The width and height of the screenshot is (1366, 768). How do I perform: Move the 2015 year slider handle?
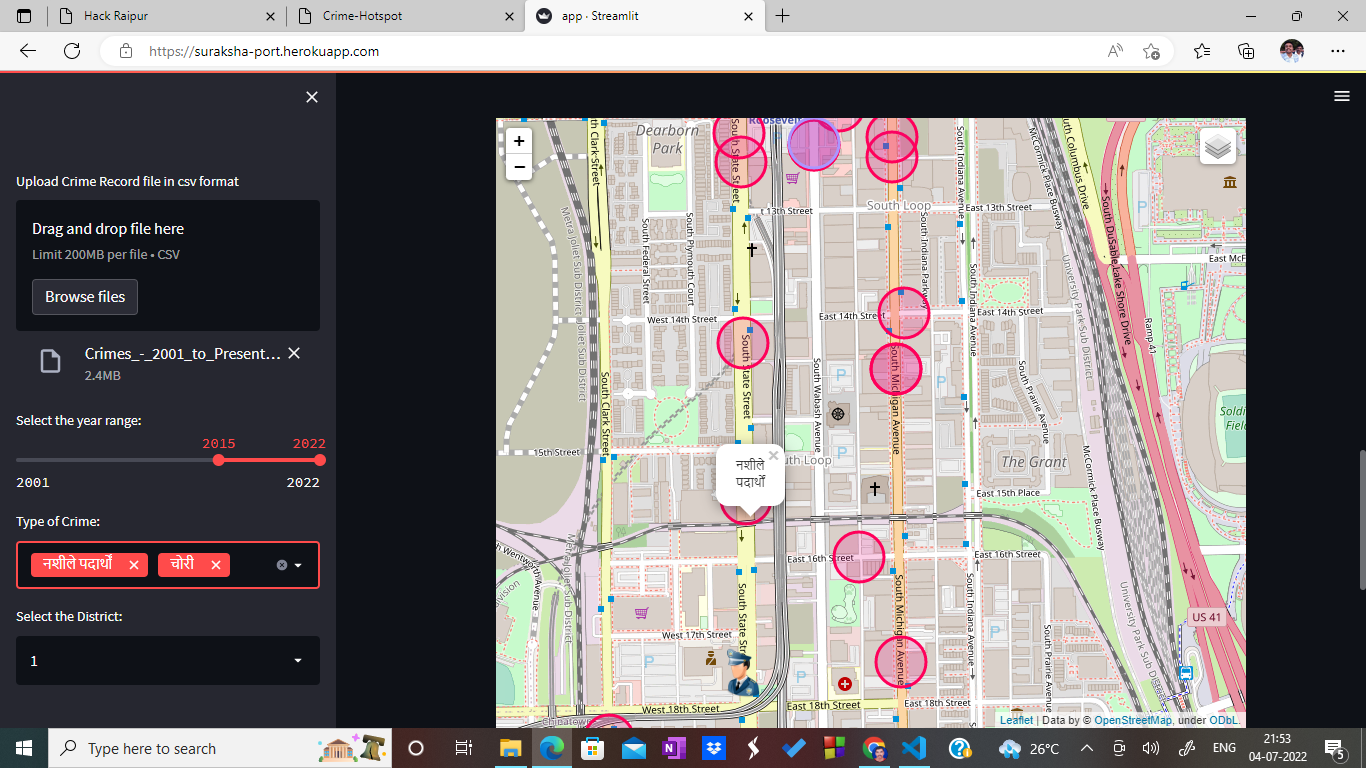(x=219, y=460)
